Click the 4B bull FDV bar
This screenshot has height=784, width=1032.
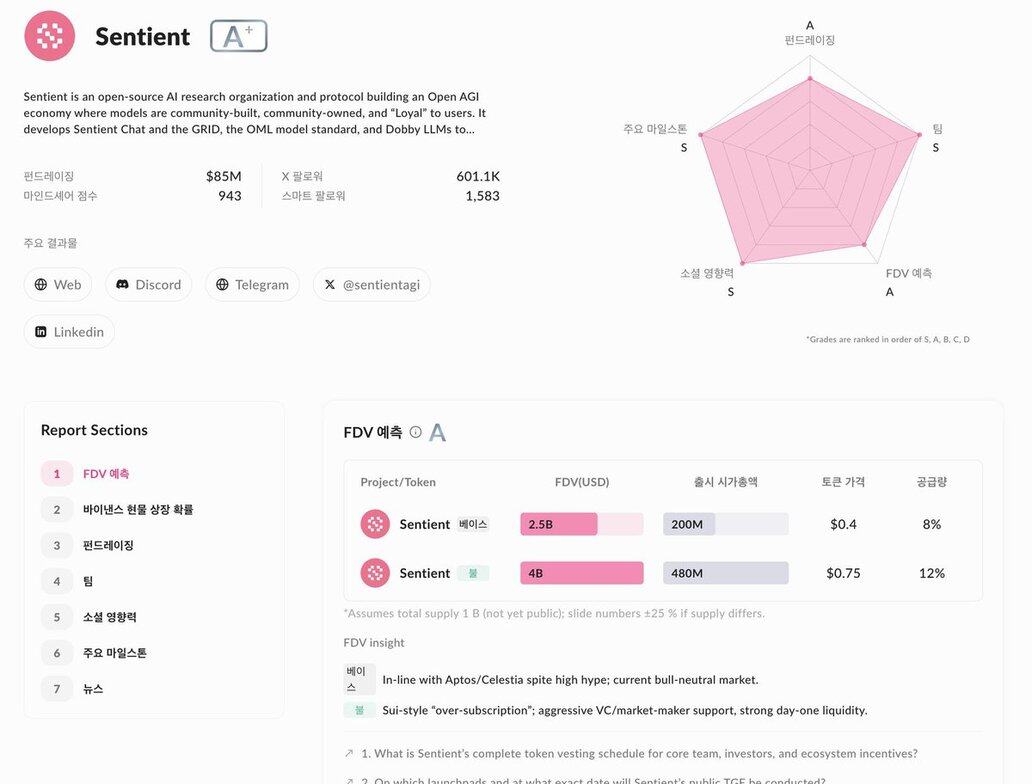[581, 573]
